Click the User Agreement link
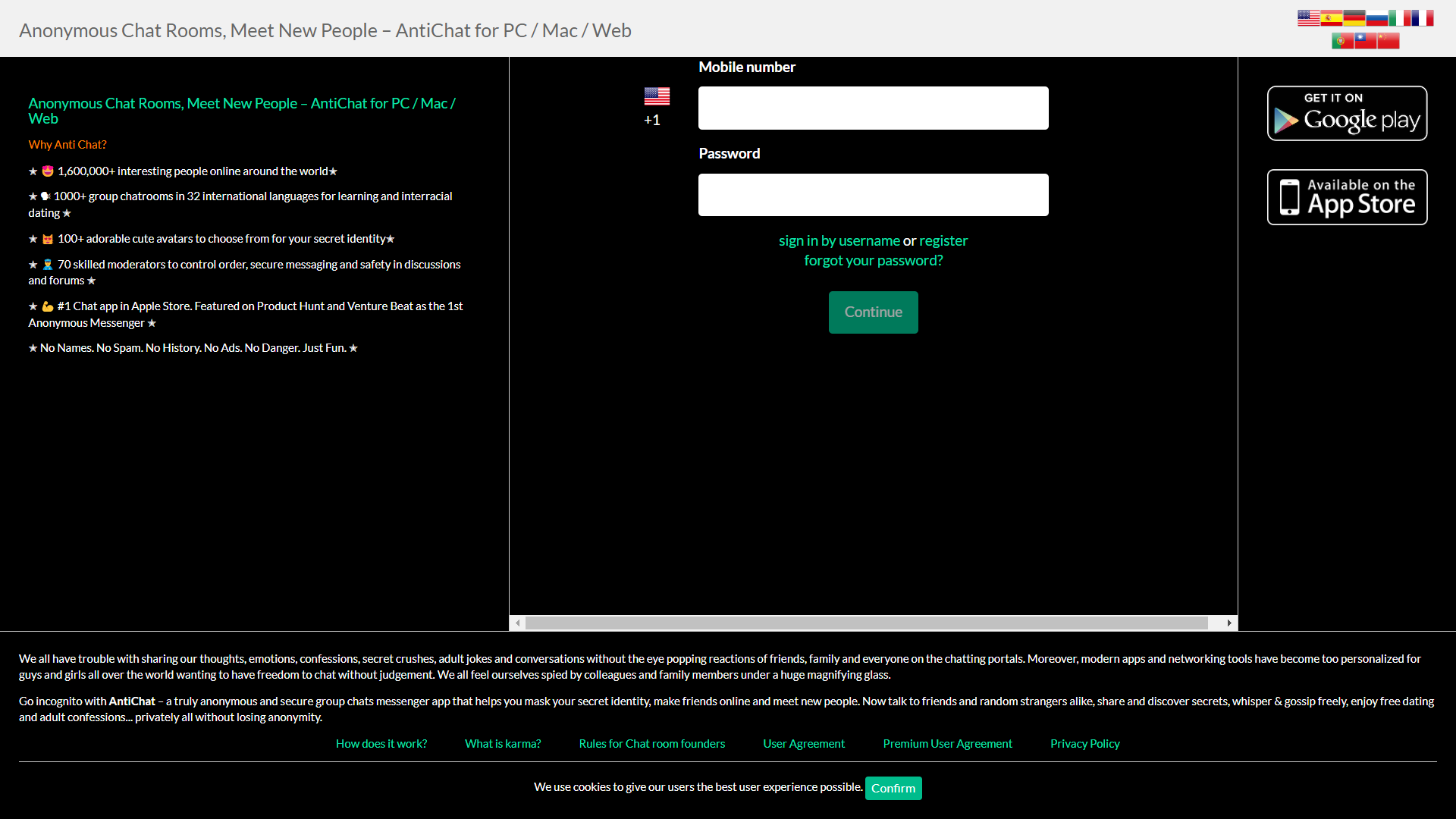Image resolution: width=1456 pixels, height=819 pixels. click(804, 743)
